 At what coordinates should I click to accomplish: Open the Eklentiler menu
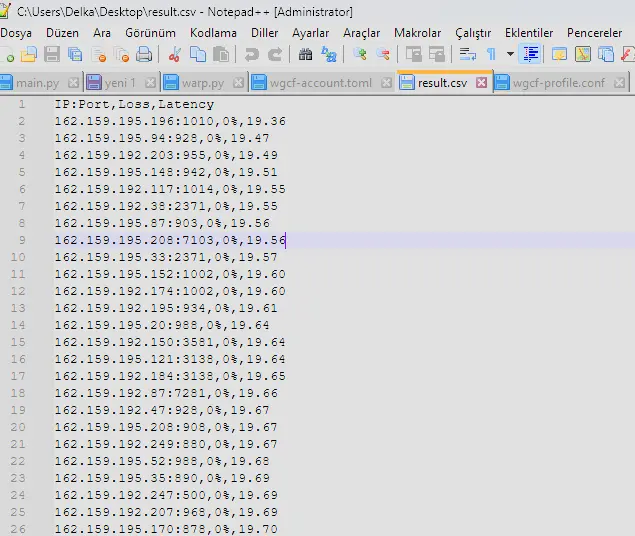click(529, 33)
